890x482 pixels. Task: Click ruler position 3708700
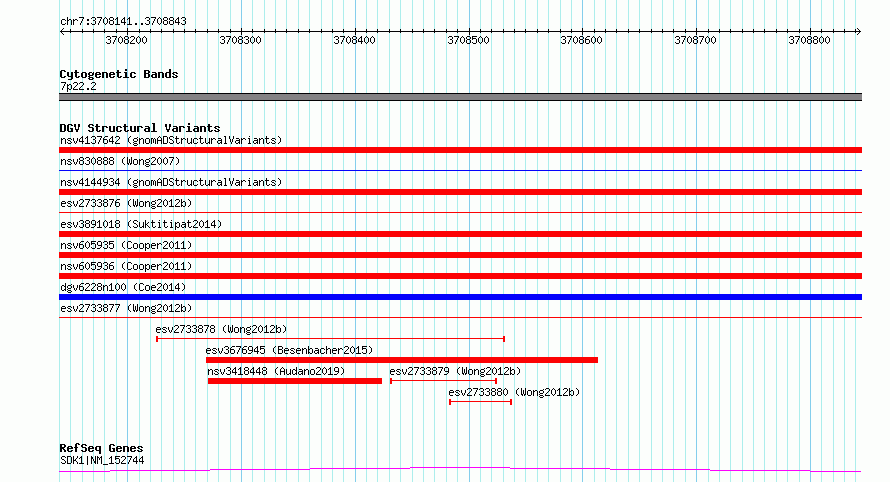coord(695,40)
